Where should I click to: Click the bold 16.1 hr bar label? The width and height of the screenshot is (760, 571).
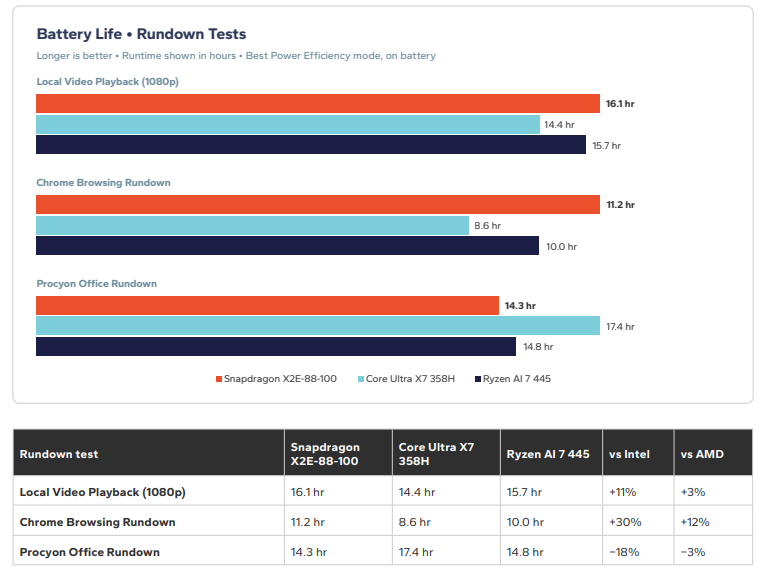pyautogui.click(x=620, y=104)
